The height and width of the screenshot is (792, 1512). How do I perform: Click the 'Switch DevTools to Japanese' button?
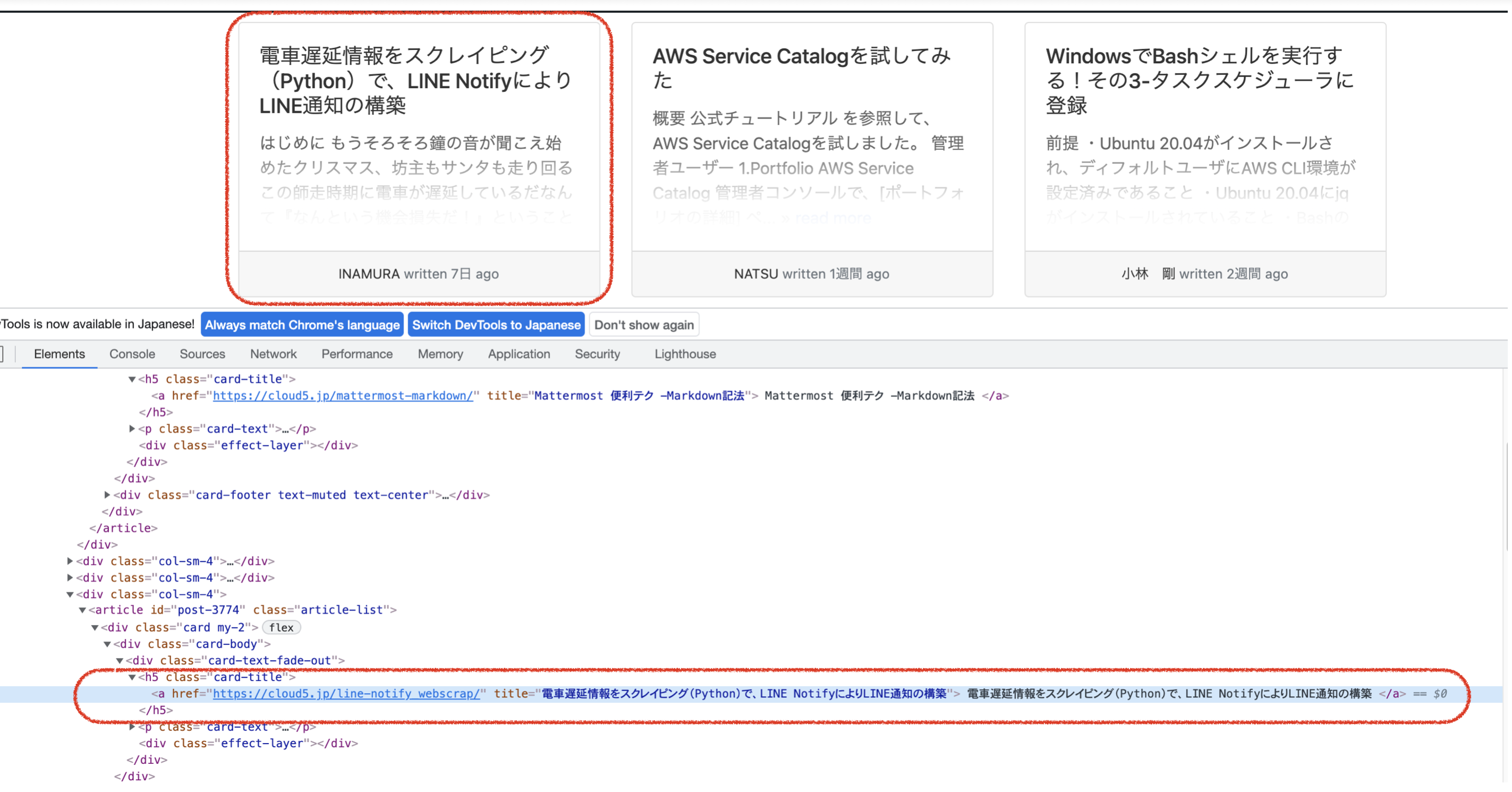tap(496, 324)
